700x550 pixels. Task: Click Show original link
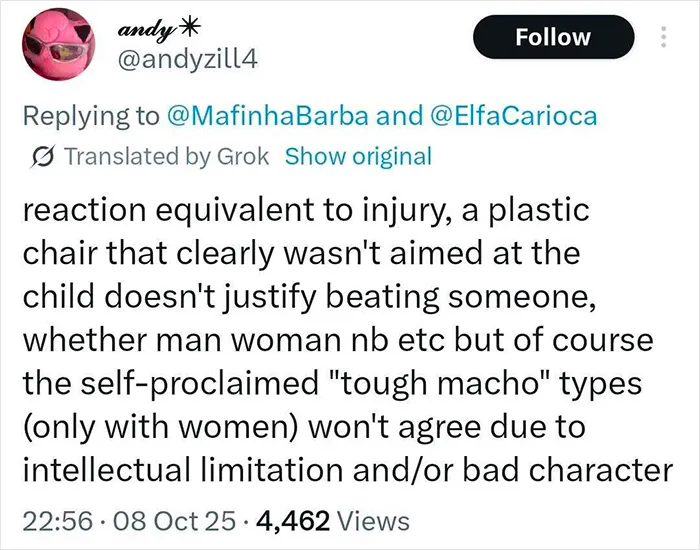[x=358, y=156]
